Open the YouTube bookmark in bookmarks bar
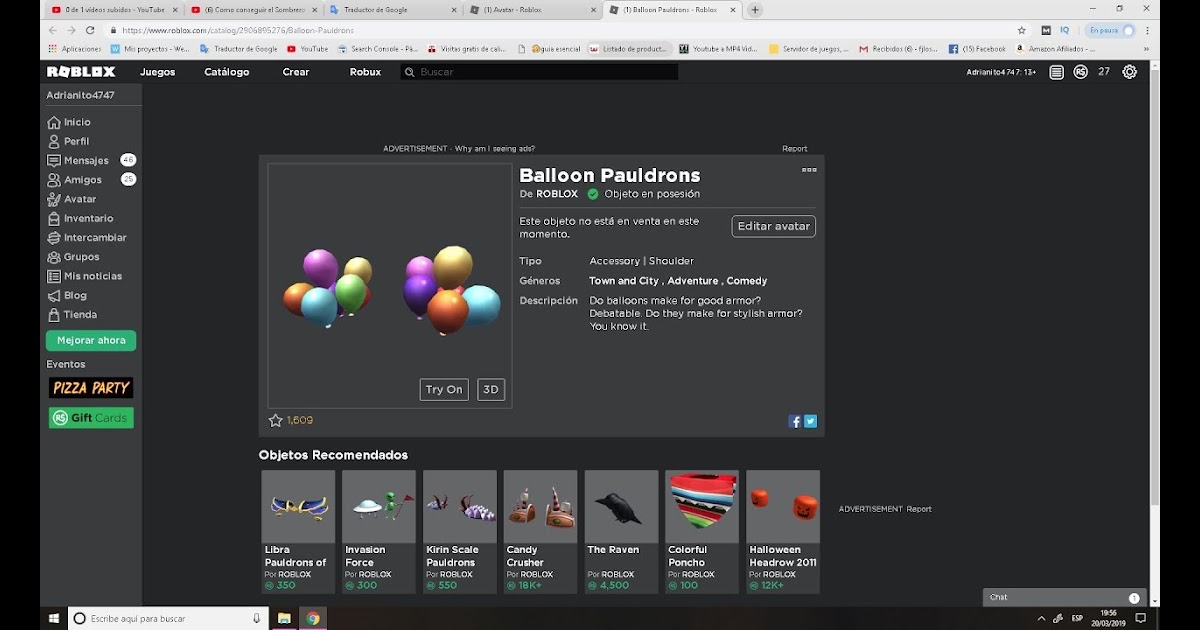Image resolution: width=1200 pixels, height=630 pixels. (307, 48)
